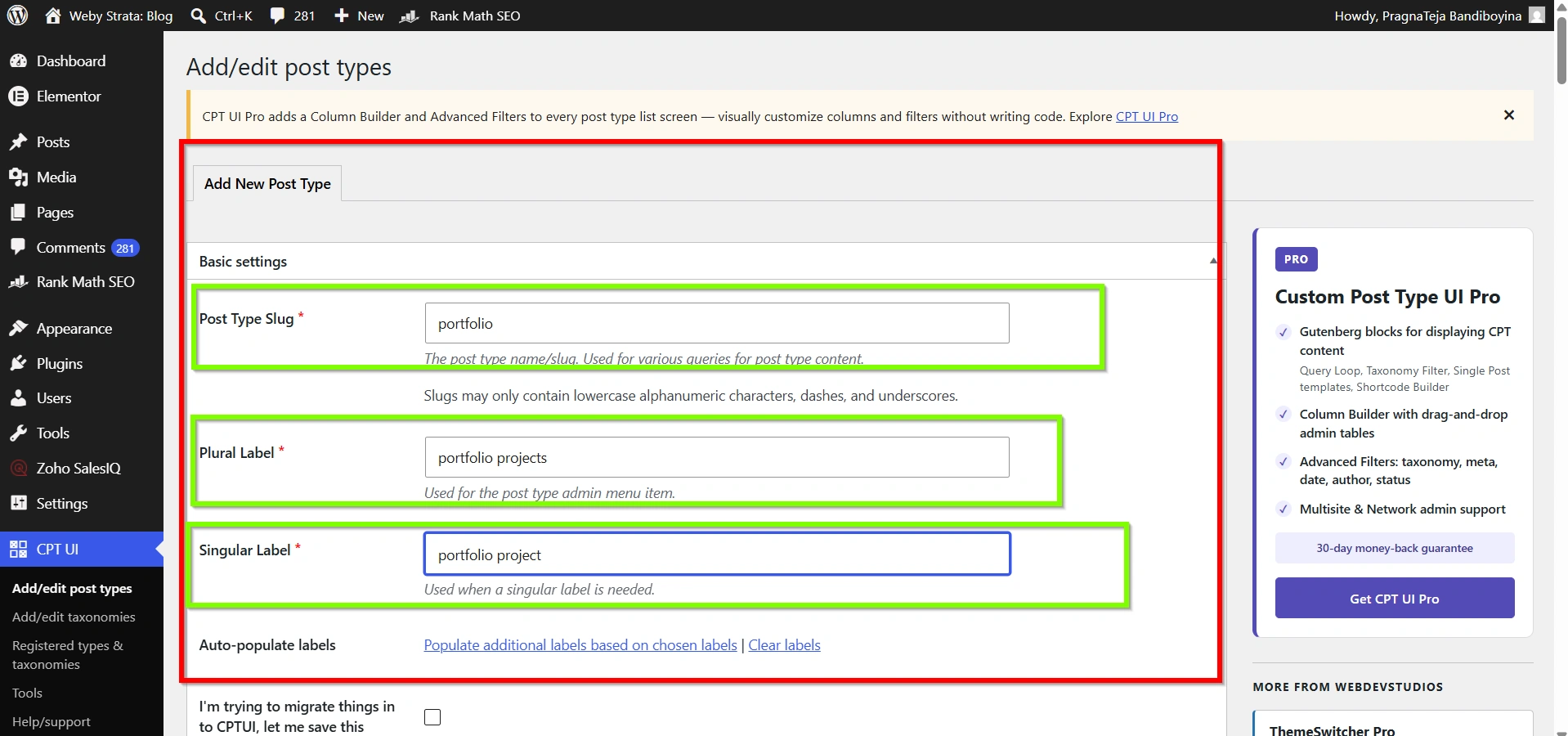Focus the Singular Label field

717,554
